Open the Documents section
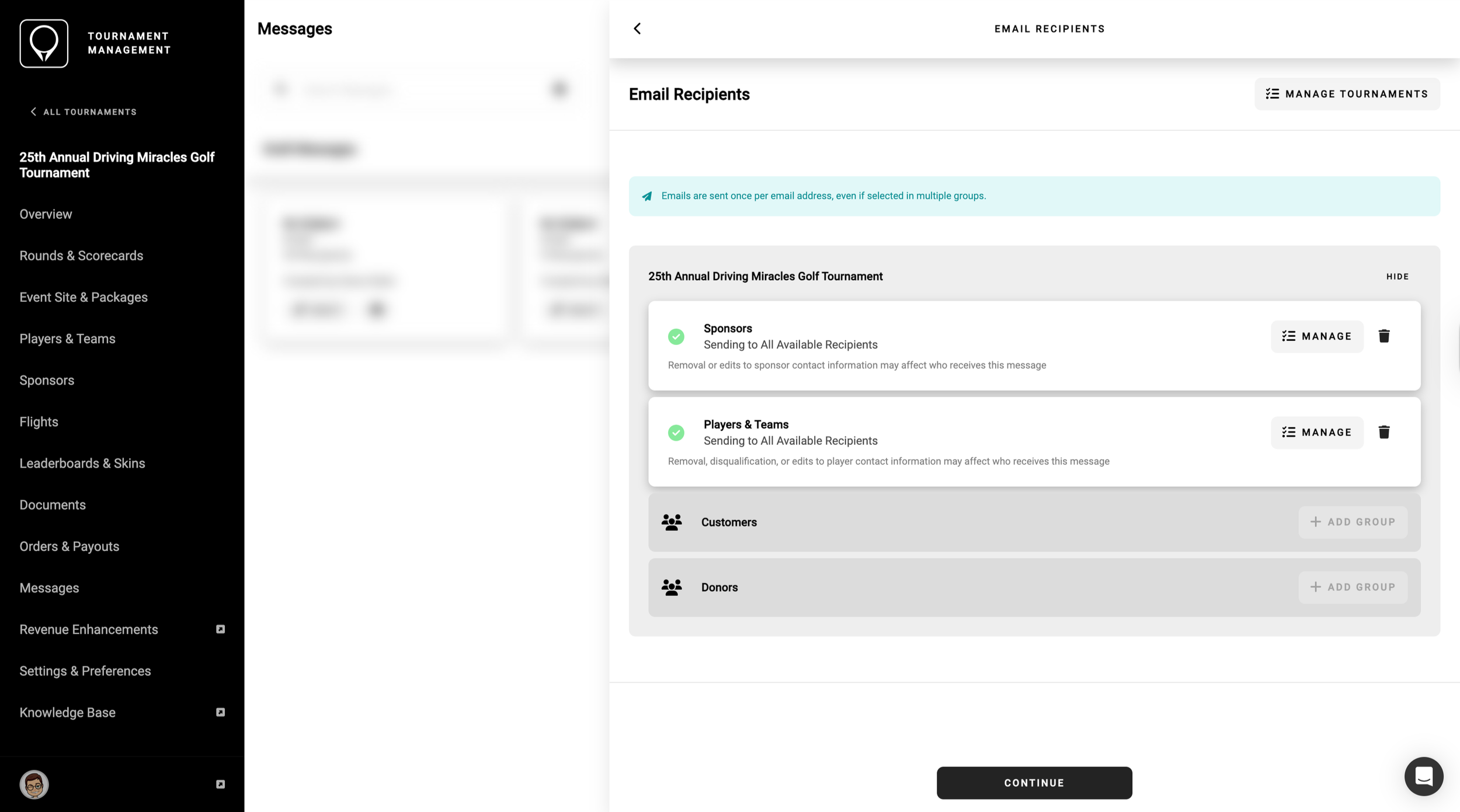Screen dimensions: 1460x812 click(x=53, y=504)
